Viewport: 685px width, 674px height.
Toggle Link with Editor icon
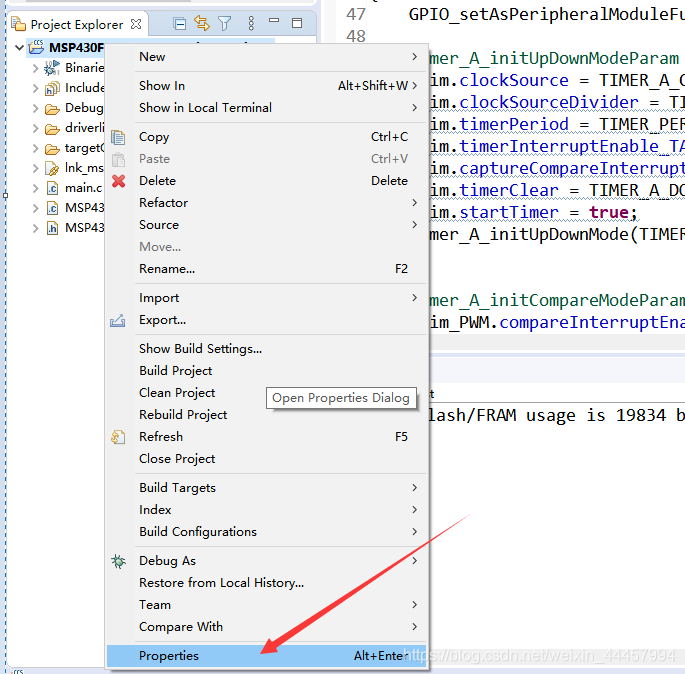[x=202, y=23]
